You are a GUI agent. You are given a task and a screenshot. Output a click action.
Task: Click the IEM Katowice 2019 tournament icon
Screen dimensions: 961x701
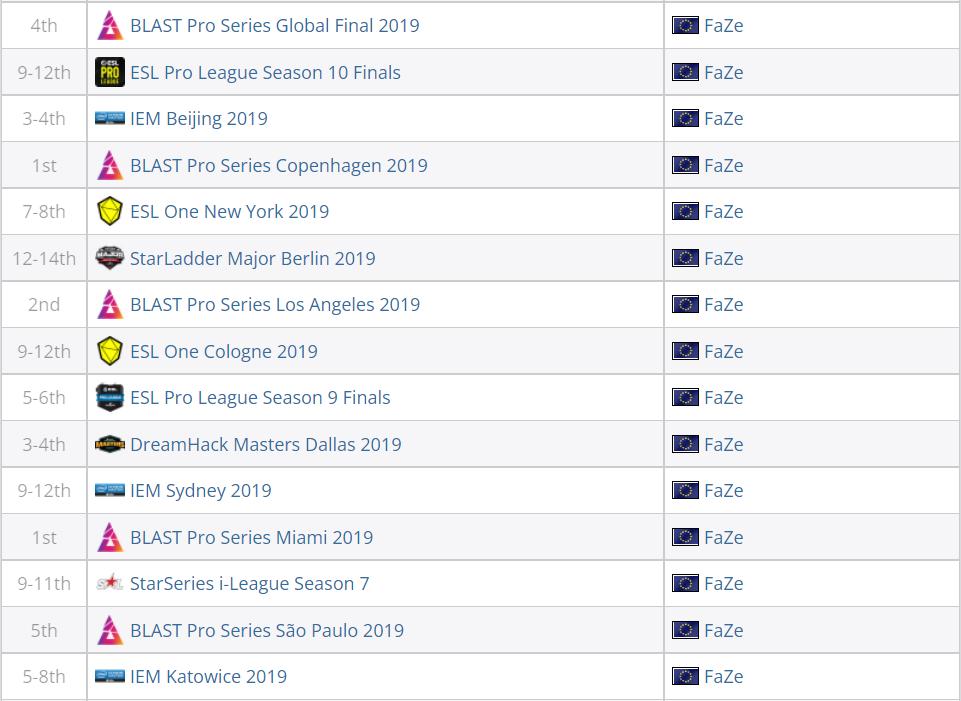coord(110,676)
